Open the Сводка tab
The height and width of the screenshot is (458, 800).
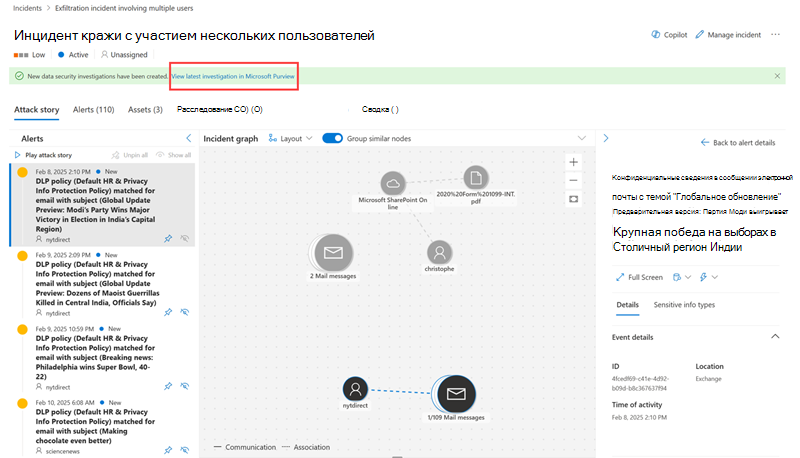[380, 109]
